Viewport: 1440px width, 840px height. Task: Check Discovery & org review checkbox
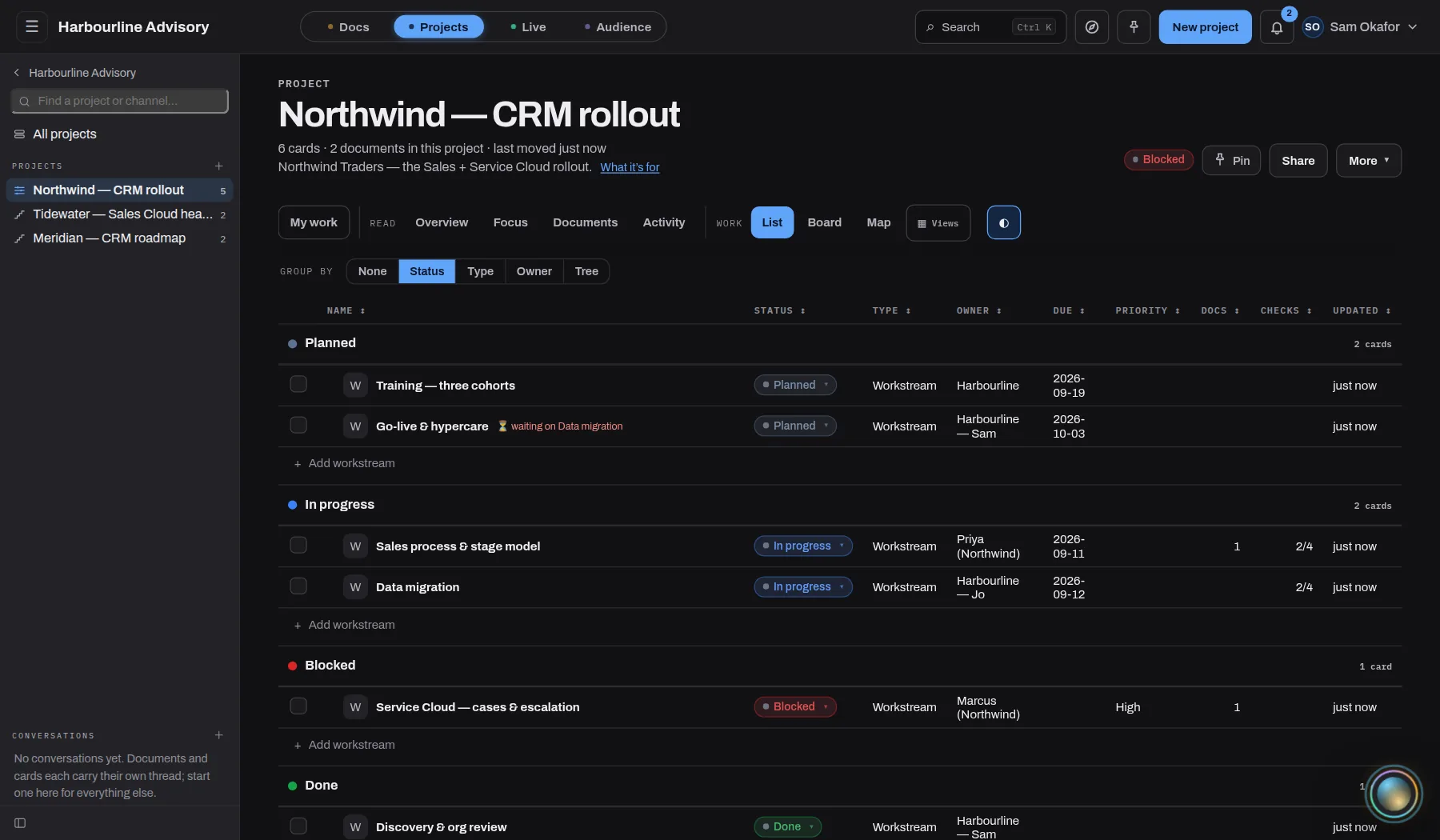tap(298, 826)
